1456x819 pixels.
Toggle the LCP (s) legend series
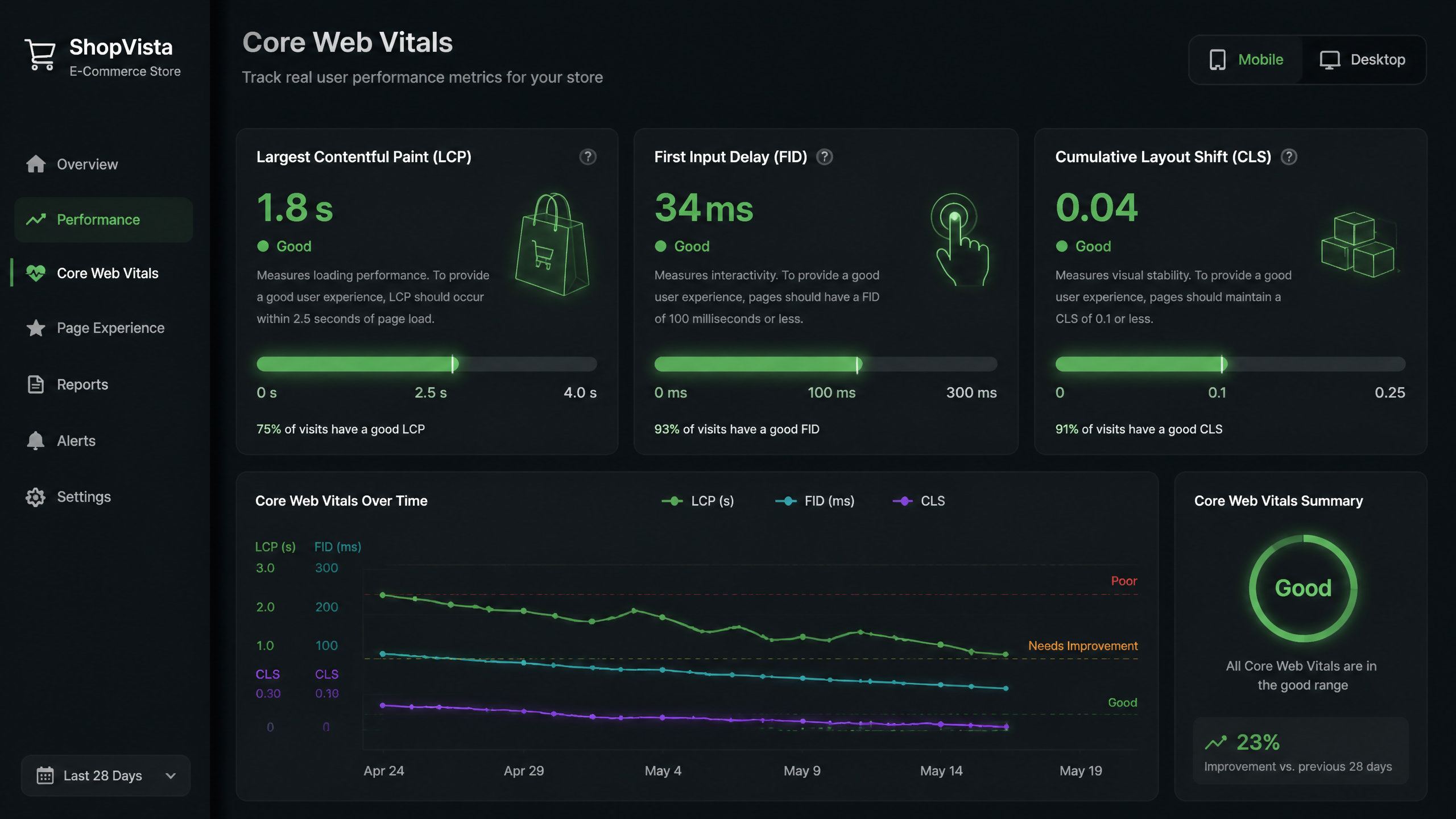[698, 501]
